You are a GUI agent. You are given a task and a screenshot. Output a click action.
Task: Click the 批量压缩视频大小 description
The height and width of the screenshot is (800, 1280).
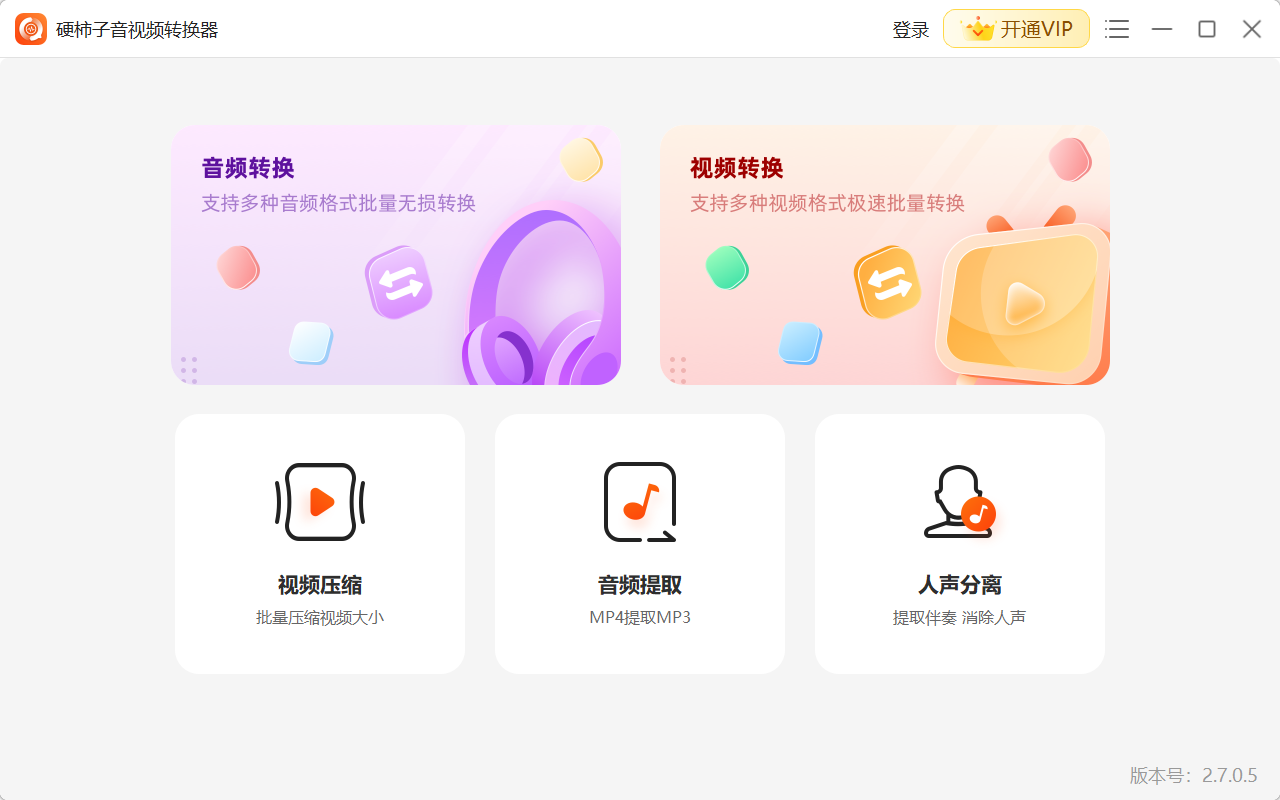click(320, 618)
